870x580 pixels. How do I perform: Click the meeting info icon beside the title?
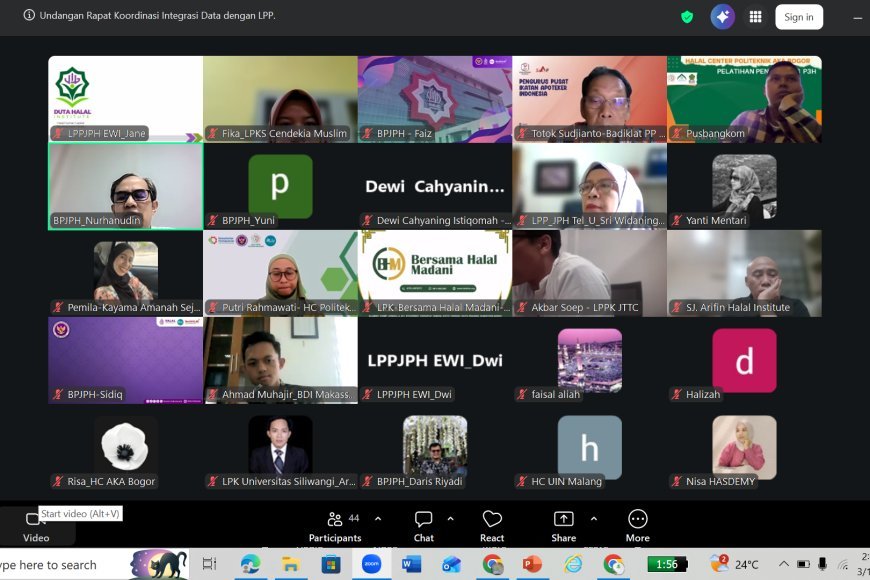pos(29,16)
